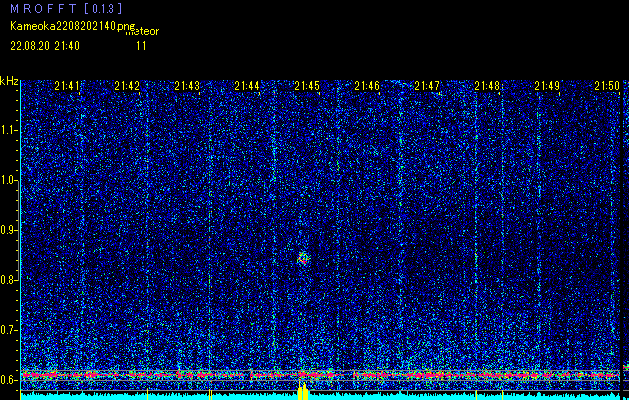Click the 0.6 kHz axis label
Viewport: 629px width, 400px height.
point(9,380)
